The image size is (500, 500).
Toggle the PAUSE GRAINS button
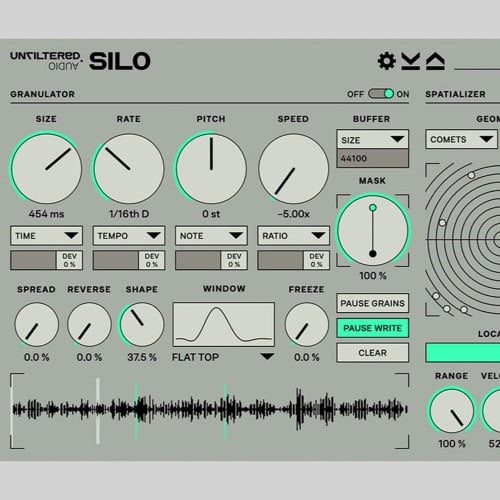tap(372, 303)
